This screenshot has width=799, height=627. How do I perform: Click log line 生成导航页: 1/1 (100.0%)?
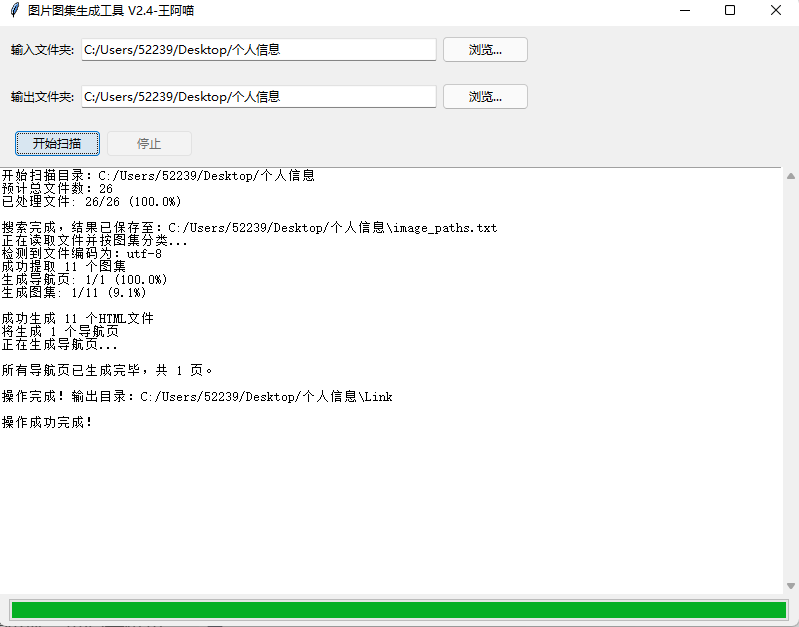[x=84, y=279]
